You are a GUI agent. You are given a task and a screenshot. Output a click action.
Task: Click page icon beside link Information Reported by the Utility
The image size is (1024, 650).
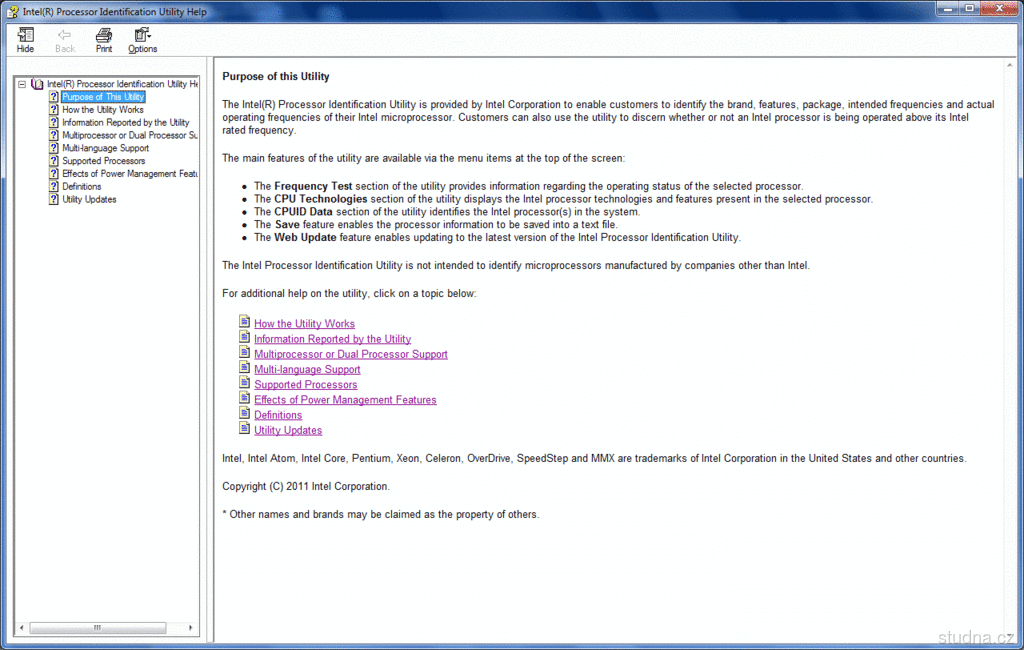click(x=244, y=337)
